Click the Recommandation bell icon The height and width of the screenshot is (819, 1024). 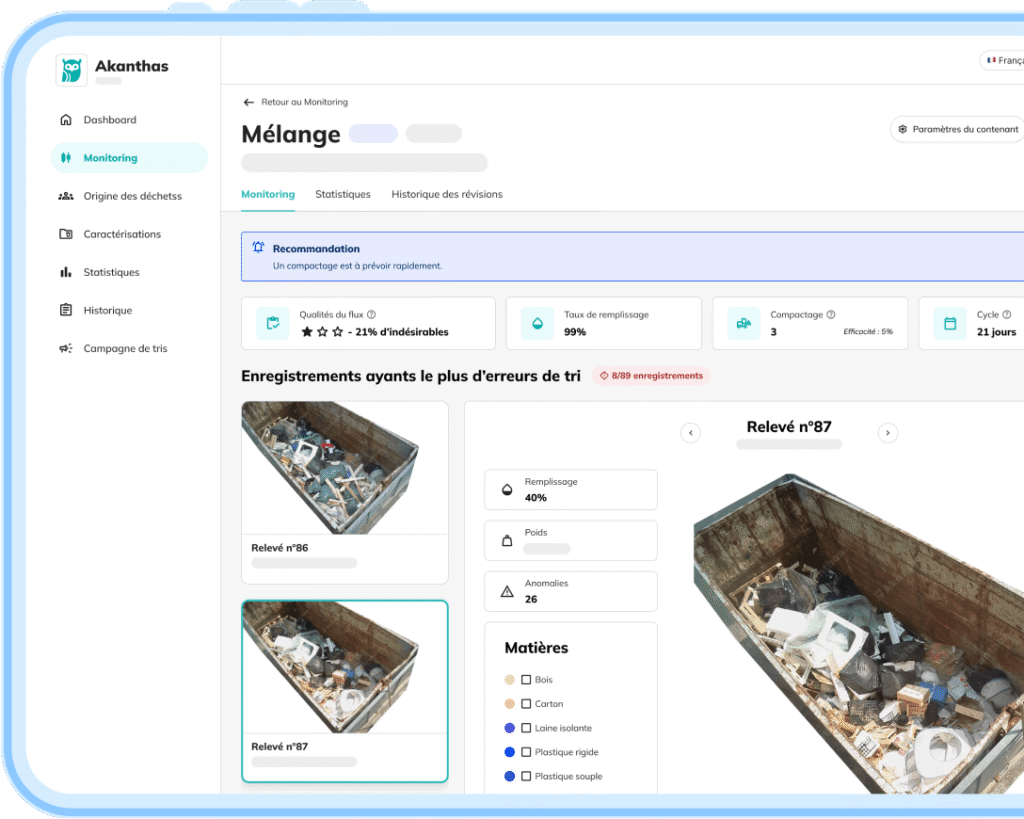pyautogui.click(x=259, y=248)
